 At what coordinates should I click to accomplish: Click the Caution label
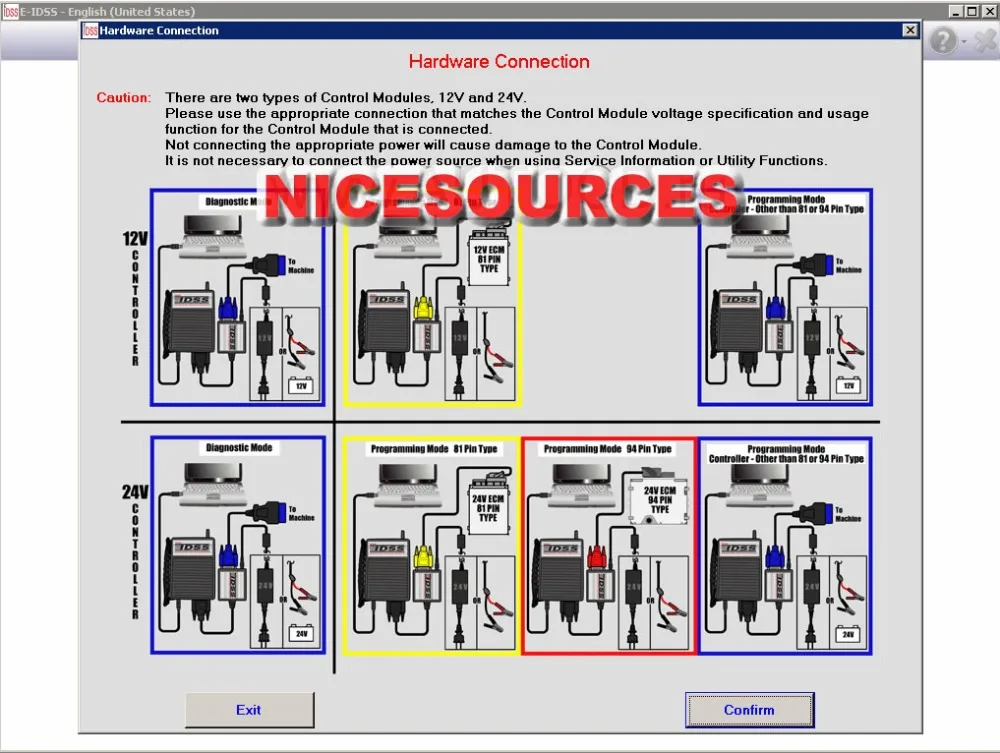pyautogui.click(x=124, y=98)
